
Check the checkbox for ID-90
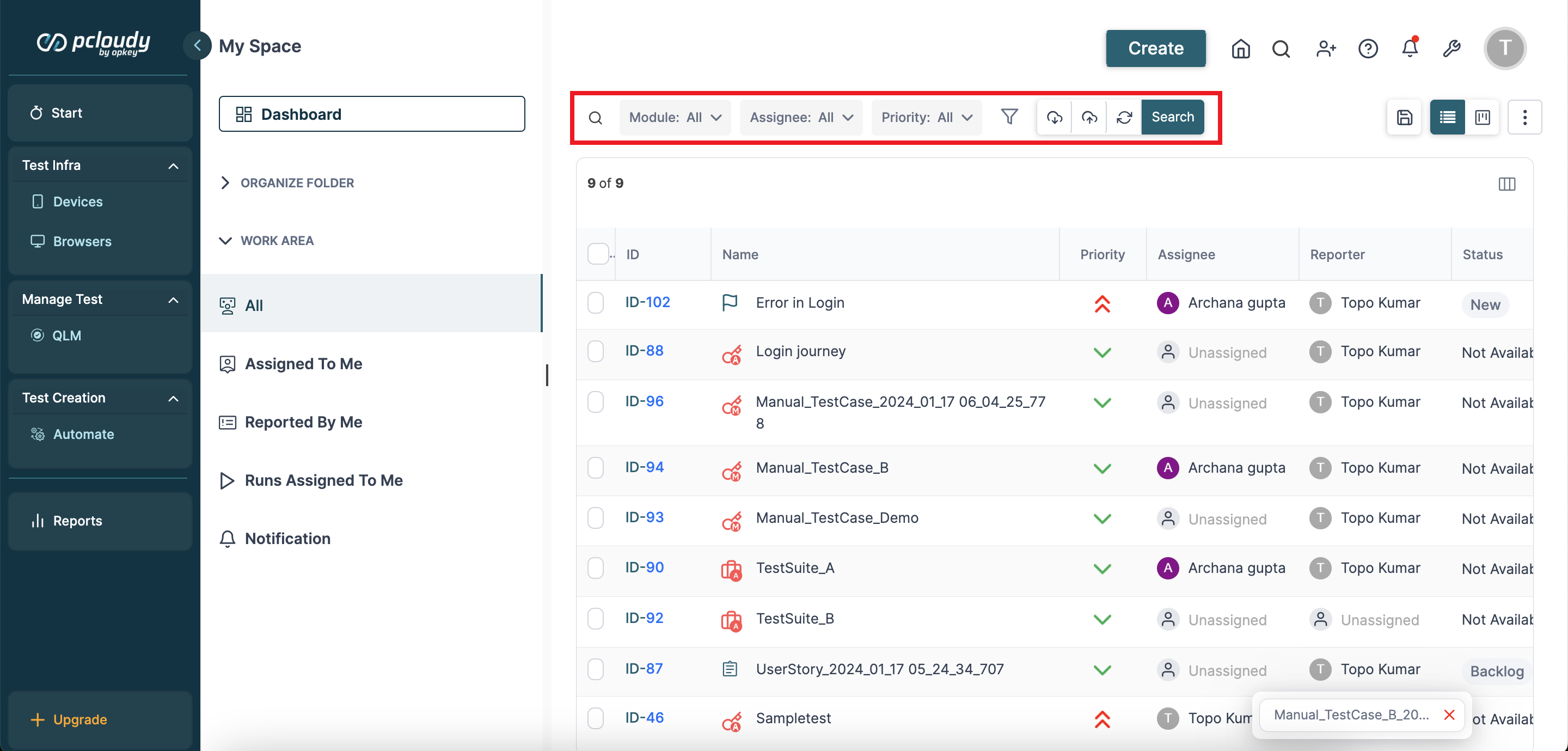pos(595,567)
